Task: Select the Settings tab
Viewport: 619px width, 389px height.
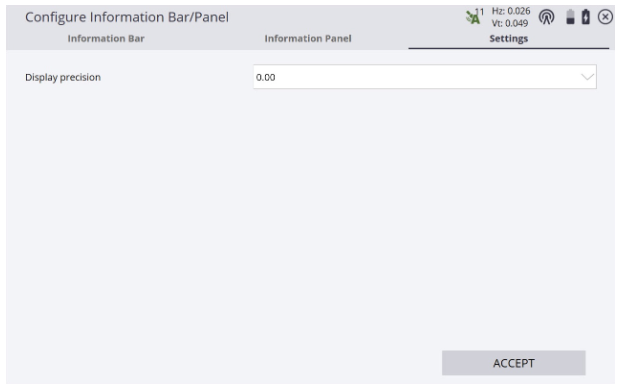Action: pyautogui.click(x=508, y=38)
